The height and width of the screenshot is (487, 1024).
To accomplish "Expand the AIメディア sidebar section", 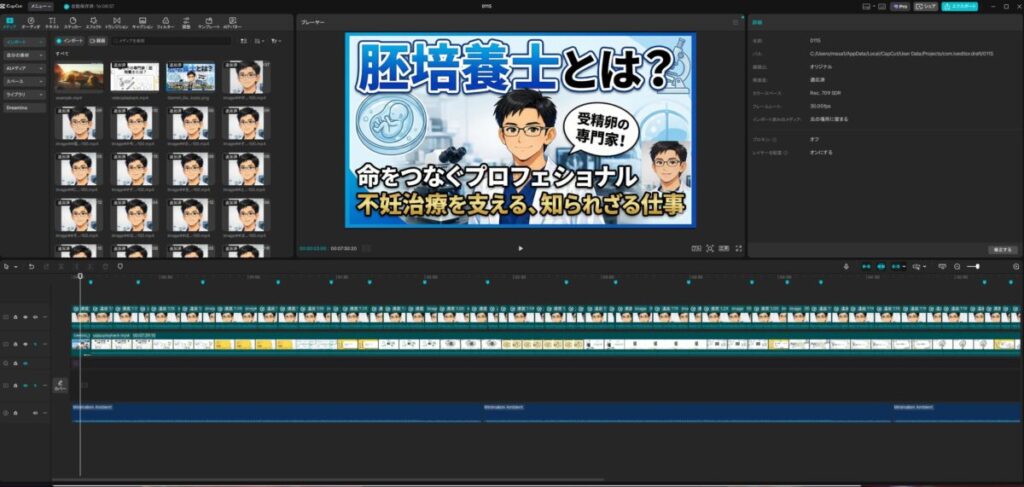I will pyautogui.click(x=24, y=67).
